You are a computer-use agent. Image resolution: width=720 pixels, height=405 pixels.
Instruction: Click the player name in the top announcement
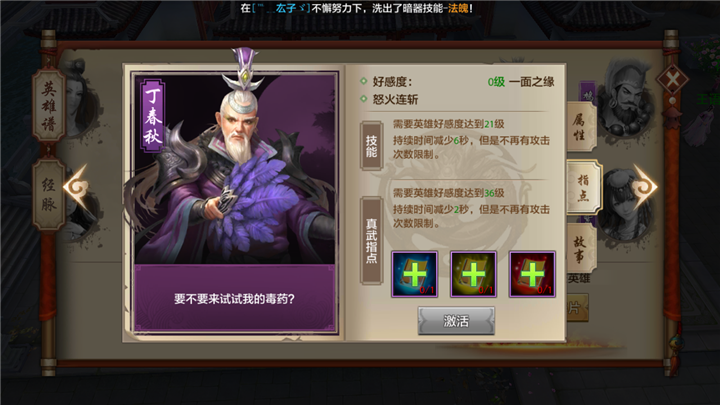tap(281, 8)
